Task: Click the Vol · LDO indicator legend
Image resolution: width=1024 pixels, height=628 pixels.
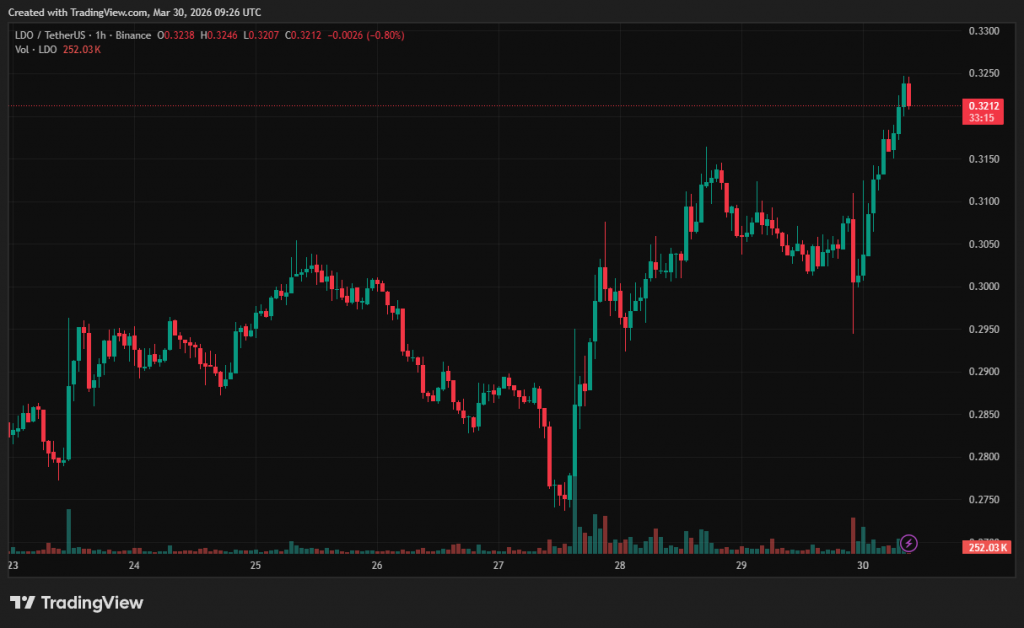Action: [36, 49]
